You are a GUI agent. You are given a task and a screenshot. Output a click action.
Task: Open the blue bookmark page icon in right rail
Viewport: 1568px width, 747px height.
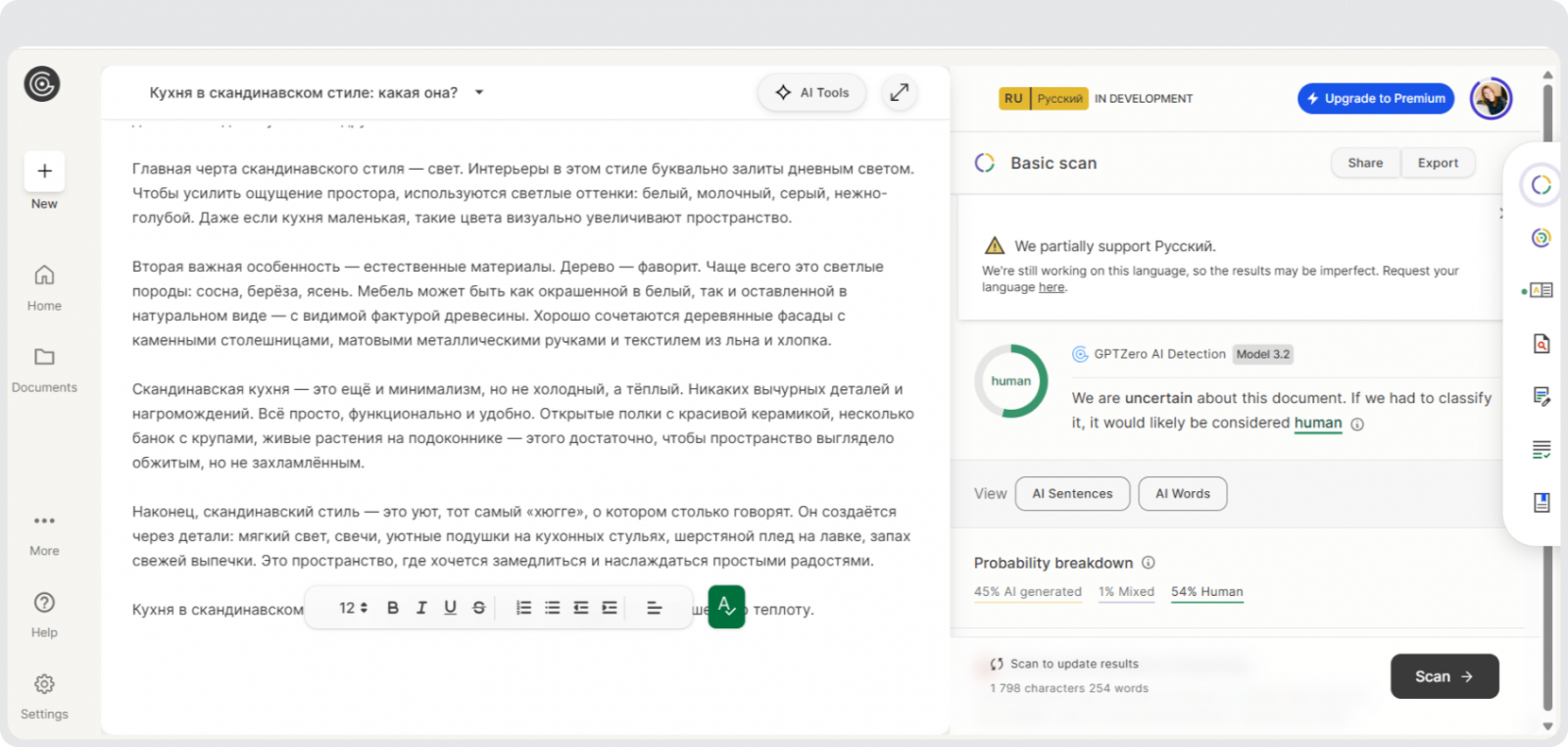1542,502
